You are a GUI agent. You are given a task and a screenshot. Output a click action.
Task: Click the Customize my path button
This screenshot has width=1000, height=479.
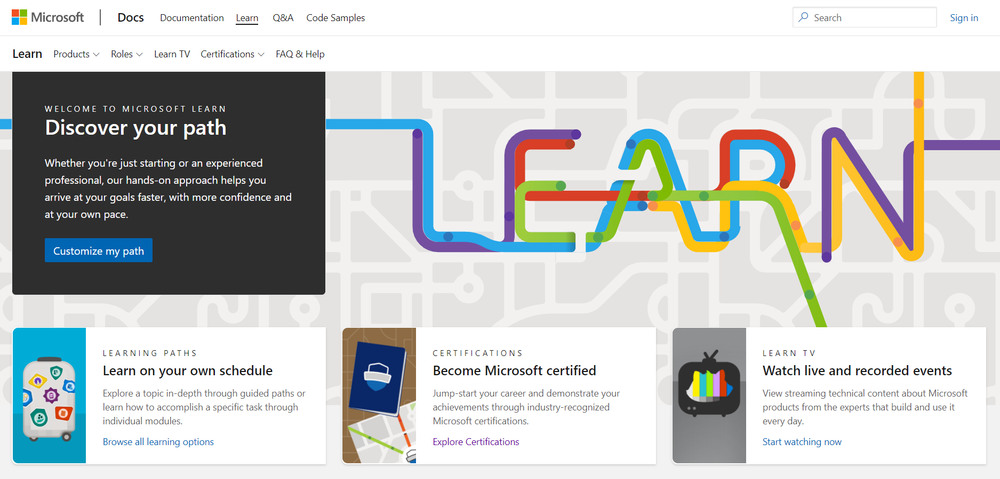click(x=99, y=251)
